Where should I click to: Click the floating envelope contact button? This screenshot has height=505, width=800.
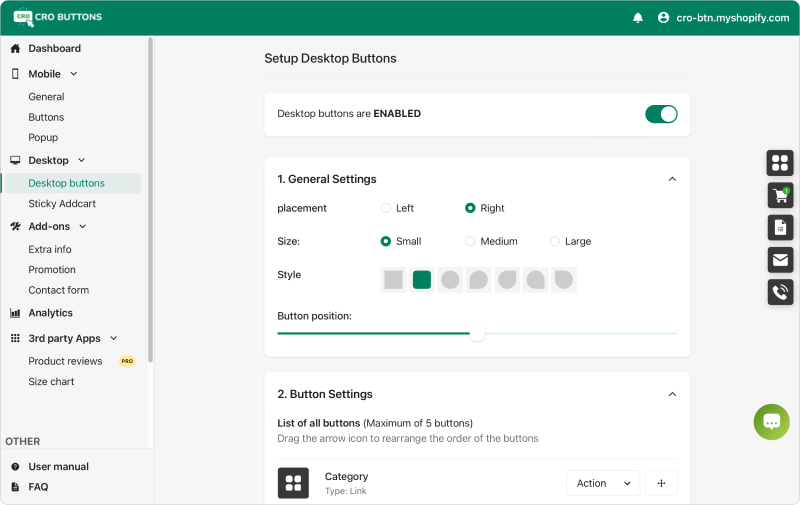point(780,260)
